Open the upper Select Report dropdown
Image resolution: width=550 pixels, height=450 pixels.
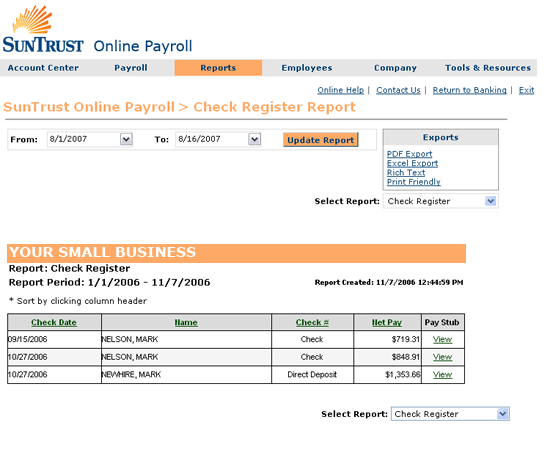point(441,201)
